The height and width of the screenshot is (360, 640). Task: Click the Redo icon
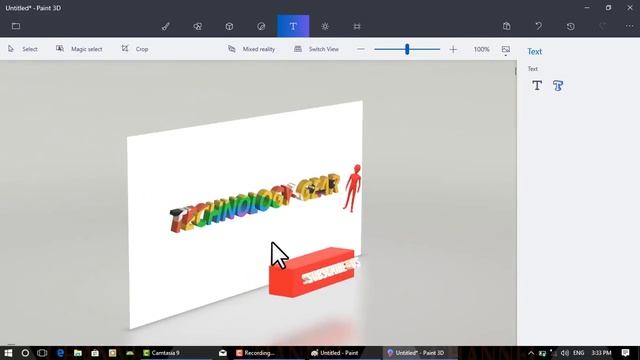(x=602, y=26)
